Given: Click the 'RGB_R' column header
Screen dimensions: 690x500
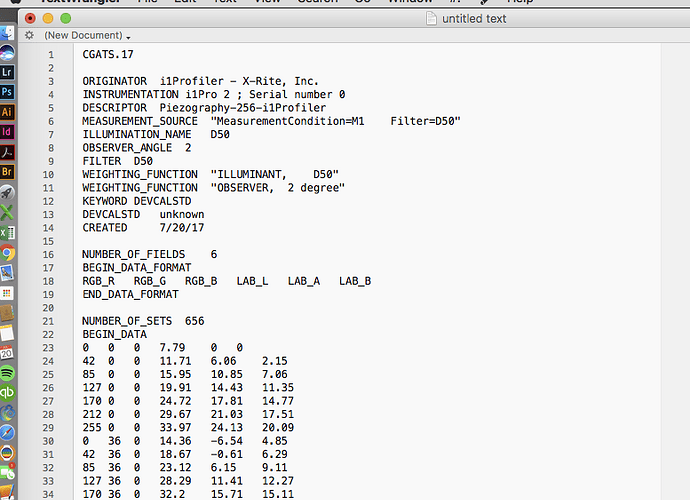Looking at the screenshot, I should 99,281.
